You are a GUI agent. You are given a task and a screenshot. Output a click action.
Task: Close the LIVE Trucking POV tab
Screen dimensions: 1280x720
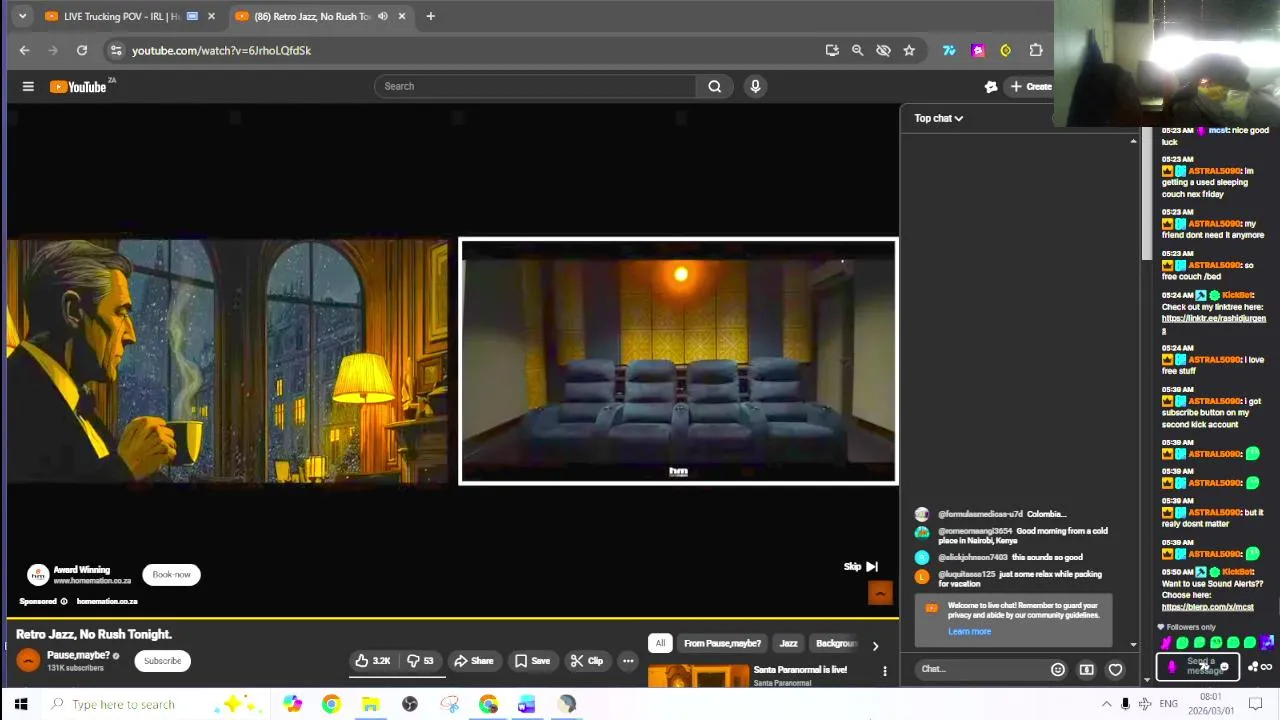pyautogui.click(x=211, y=16)
